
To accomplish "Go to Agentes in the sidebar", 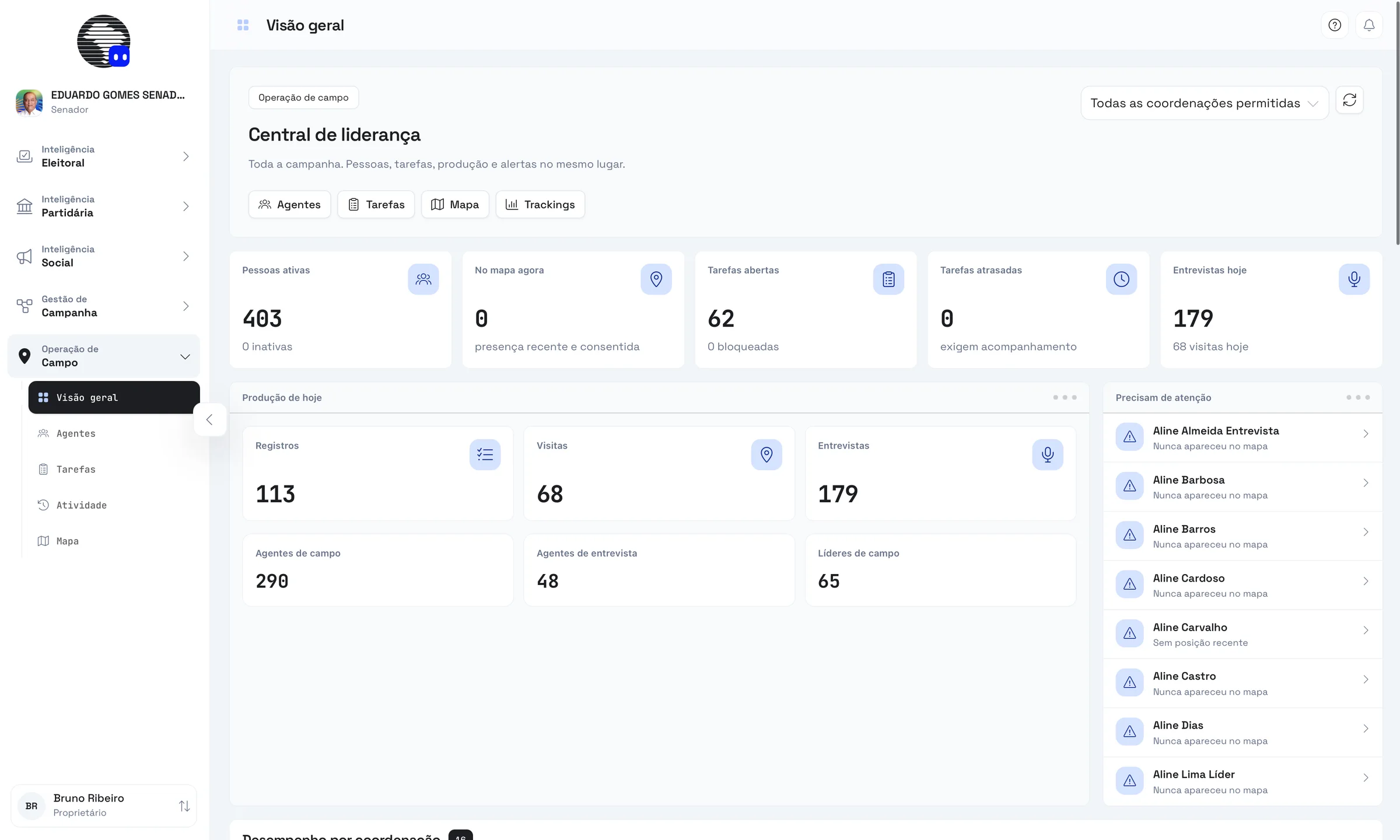I will point(114,433).
